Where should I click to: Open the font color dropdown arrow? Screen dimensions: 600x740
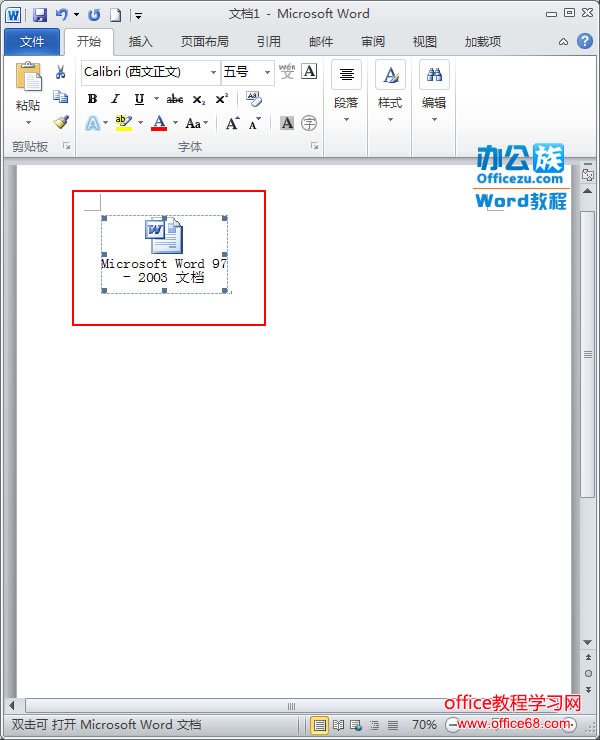[x=176, y=123]
